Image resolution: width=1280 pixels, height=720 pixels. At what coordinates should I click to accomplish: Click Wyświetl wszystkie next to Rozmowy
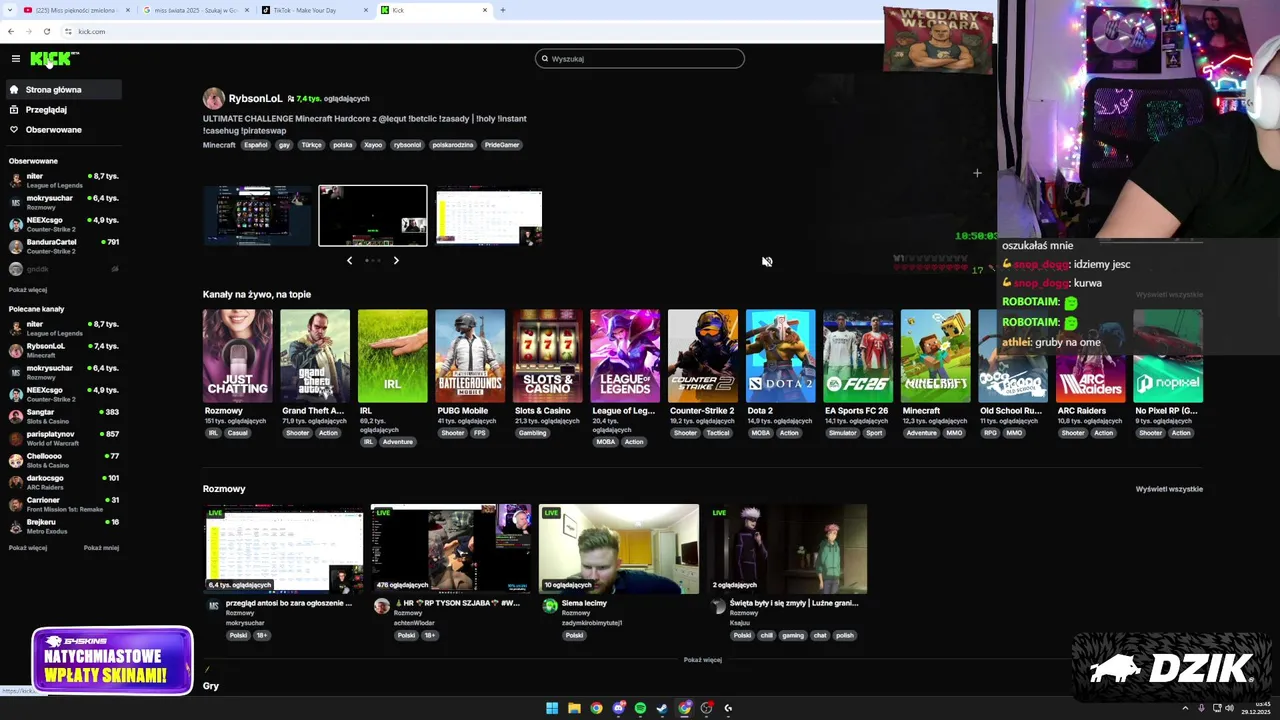point(1169,489)
